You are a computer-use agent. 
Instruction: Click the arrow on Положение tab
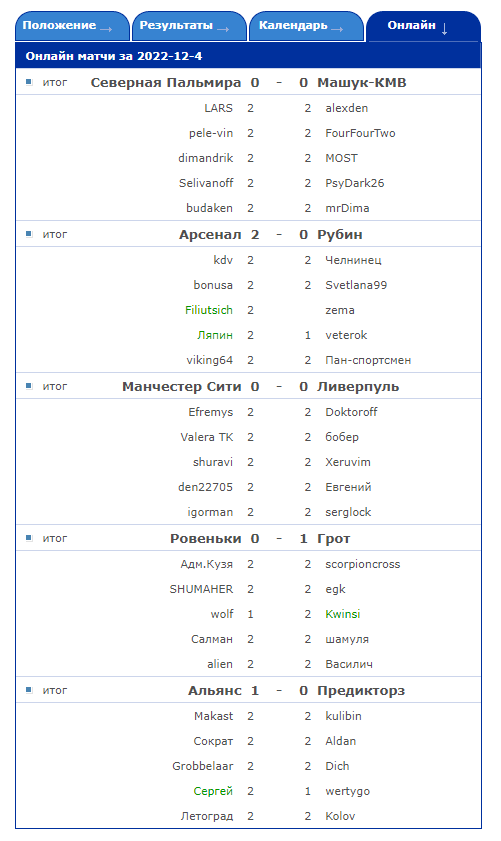coord(106,29)
